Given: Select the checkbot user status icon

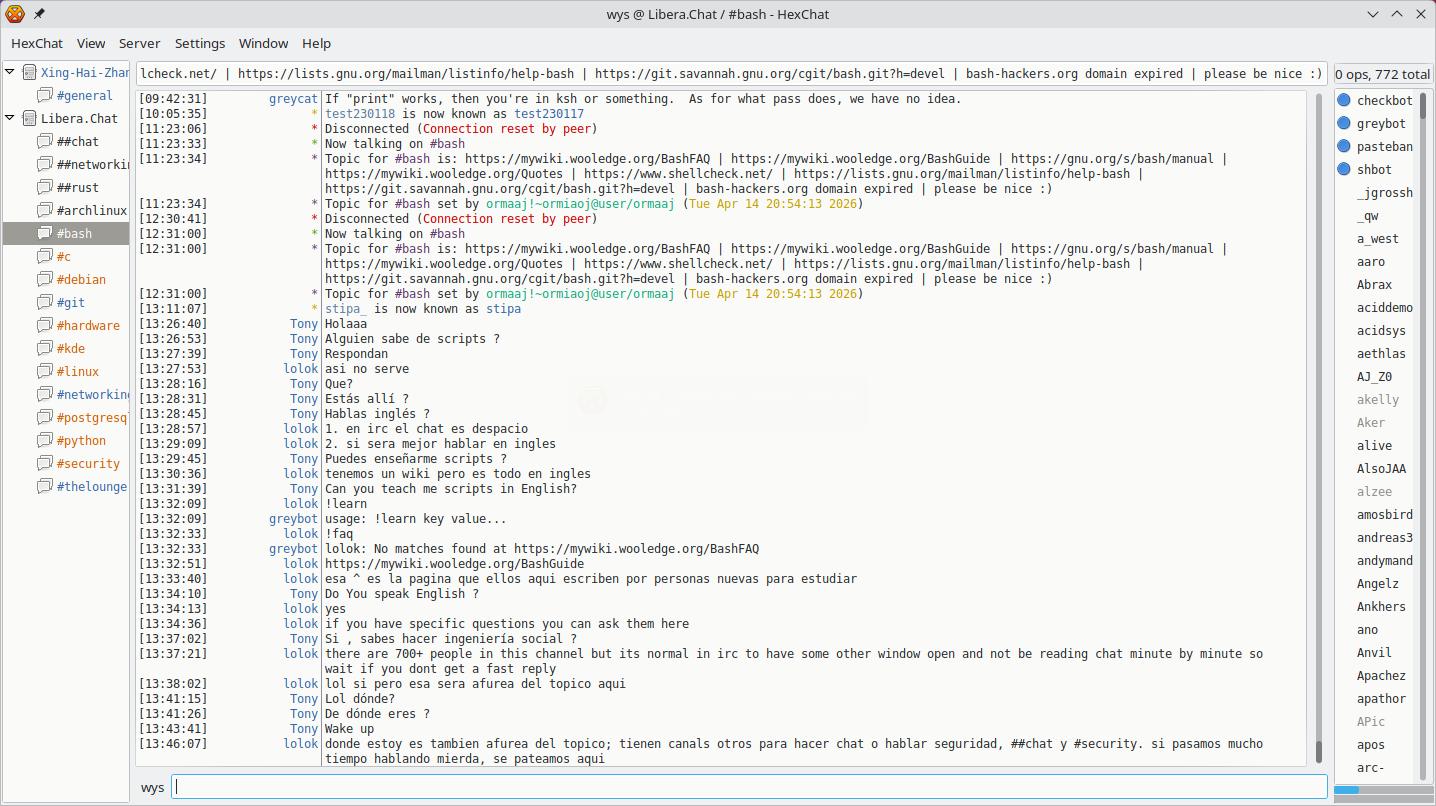Looking at the screenshot, I should coord(1344,100).
